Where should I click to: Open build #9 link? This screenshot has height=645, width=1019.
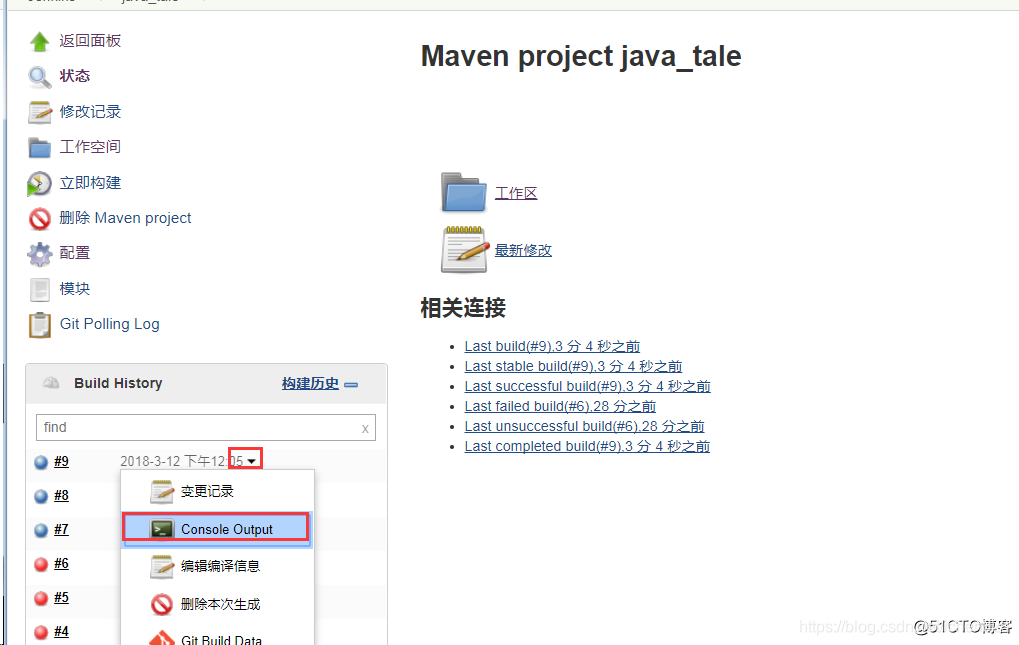pos(62,462)
